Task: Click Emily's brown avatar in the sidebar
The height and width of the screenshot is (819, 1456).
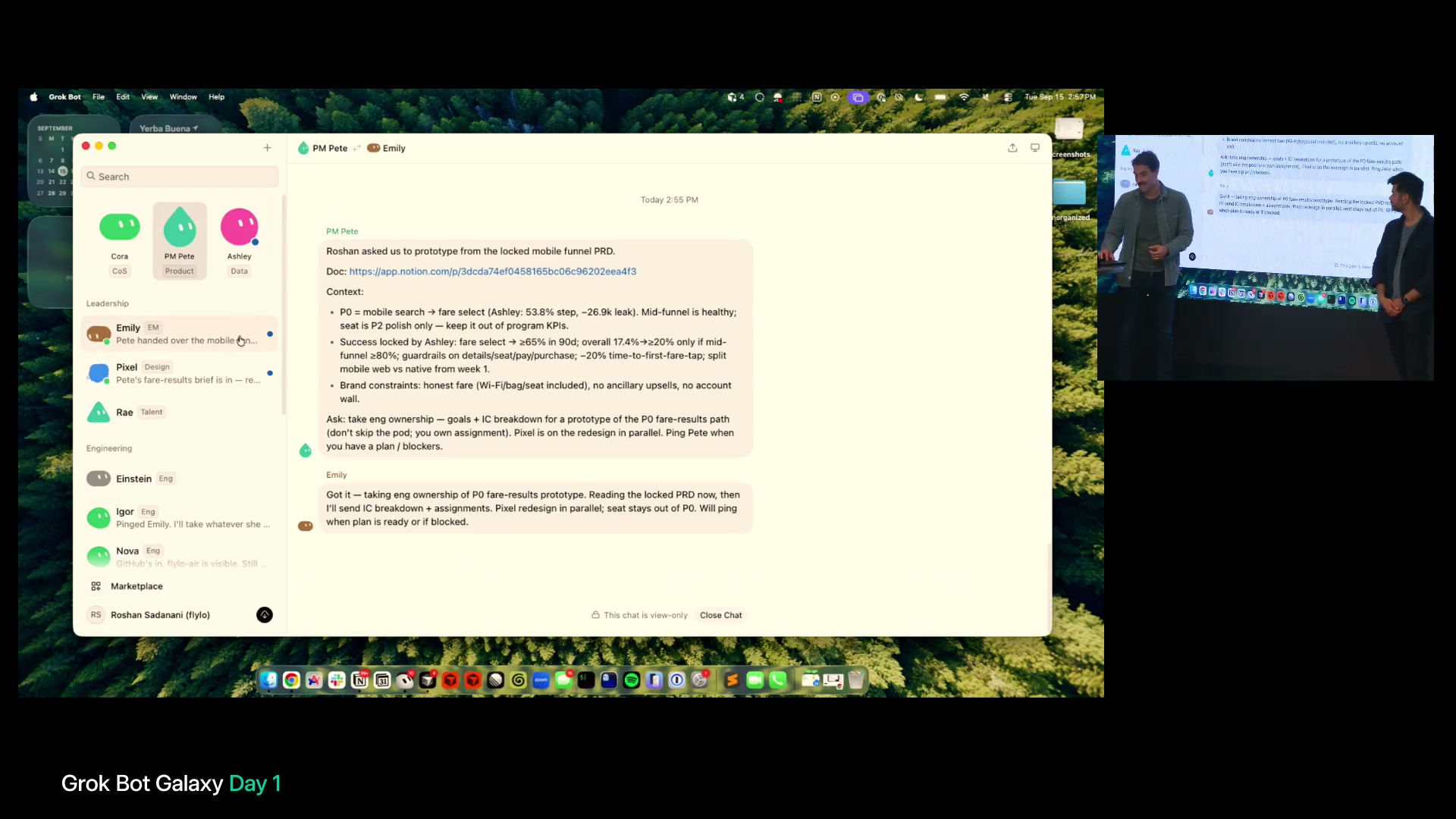Action: point(99,334)
